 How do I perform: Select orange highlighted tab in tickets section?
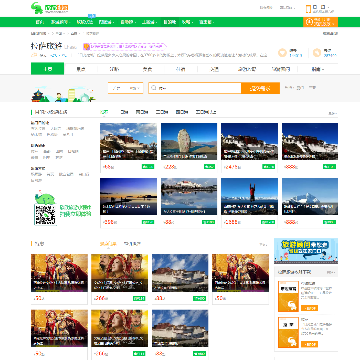pyautogui.click(x=108, y=244)
